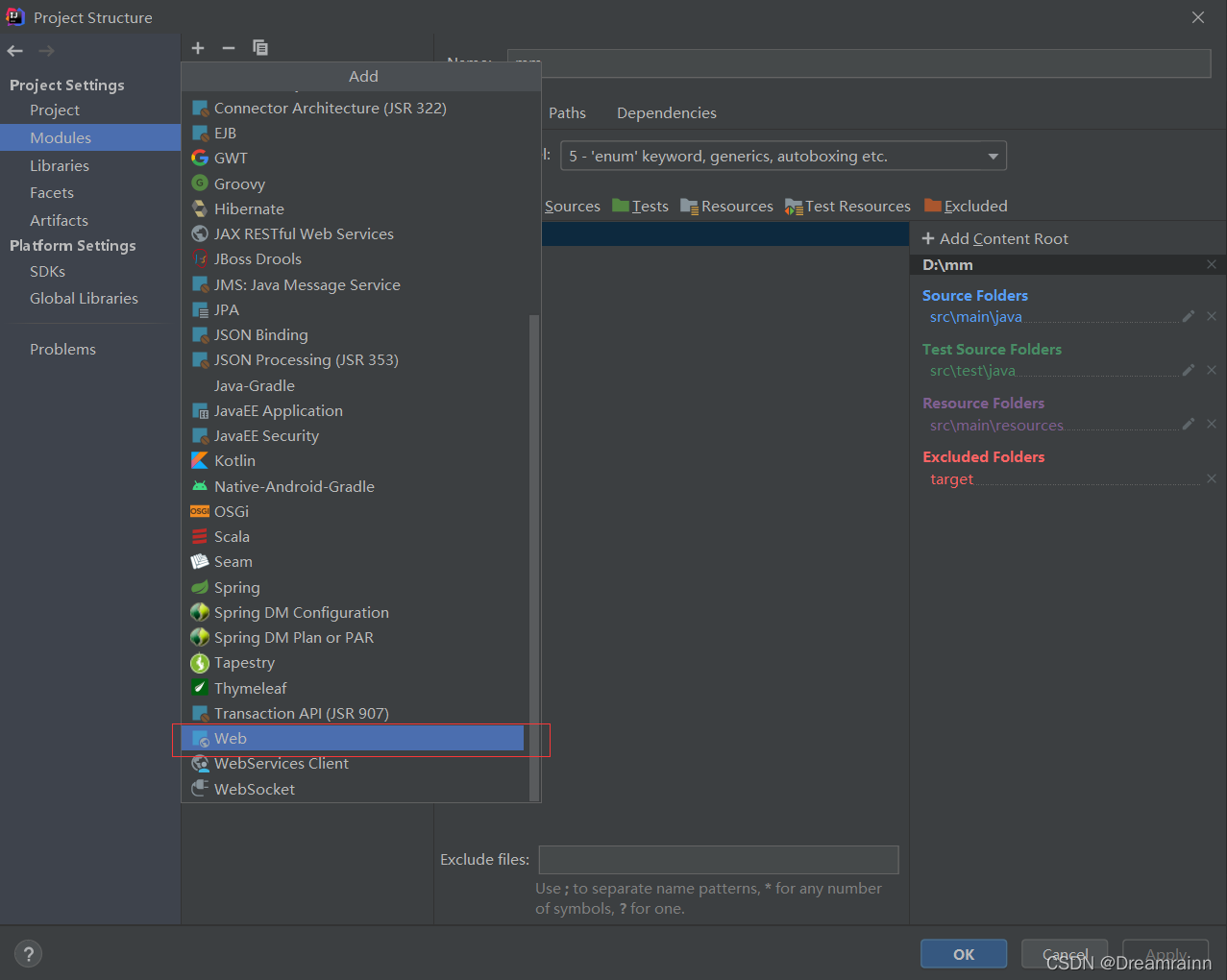This screenshot has width=1227, height=980.
Task: Click the Groovy icon in Add list
Action: click(x=200, y=184)
